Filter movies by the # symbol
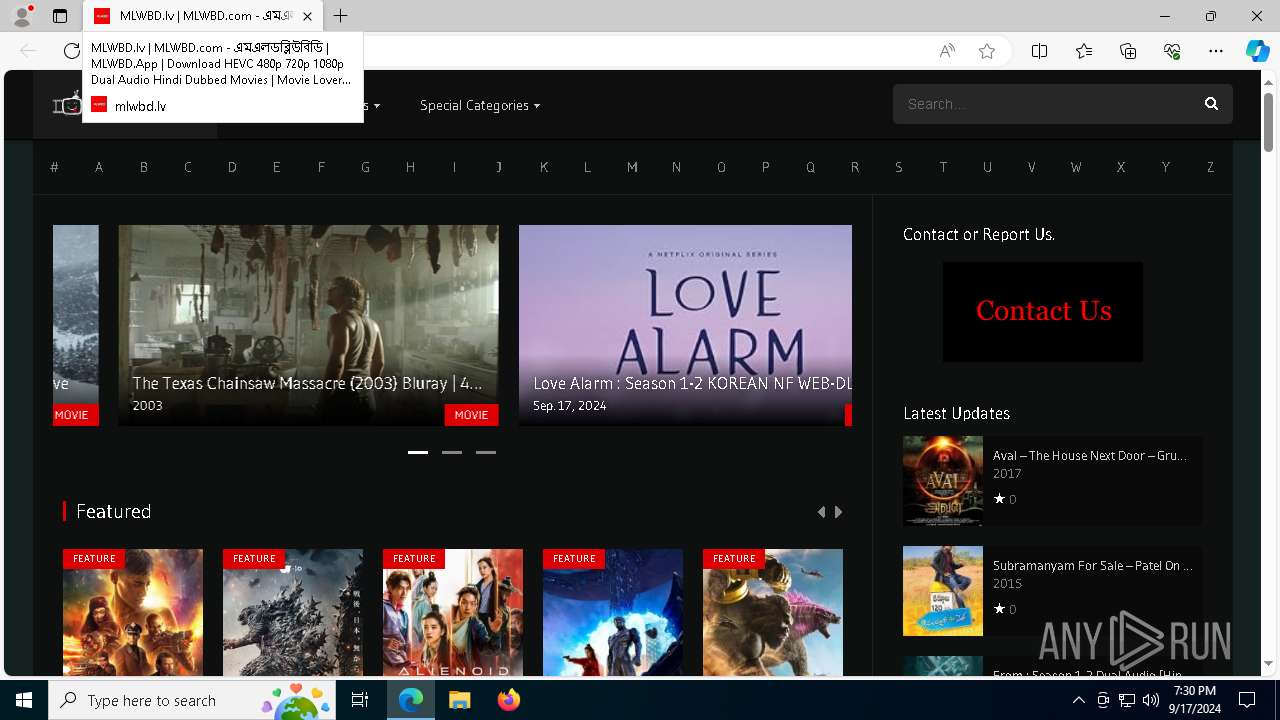This screenshot has height=720, width=1280. 54,167
